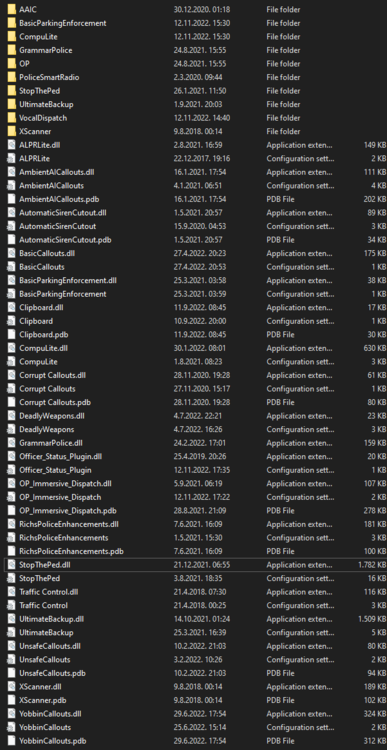
Task: Select the BasicParkingEnforcement.dll file name
Action: (68, 280)
